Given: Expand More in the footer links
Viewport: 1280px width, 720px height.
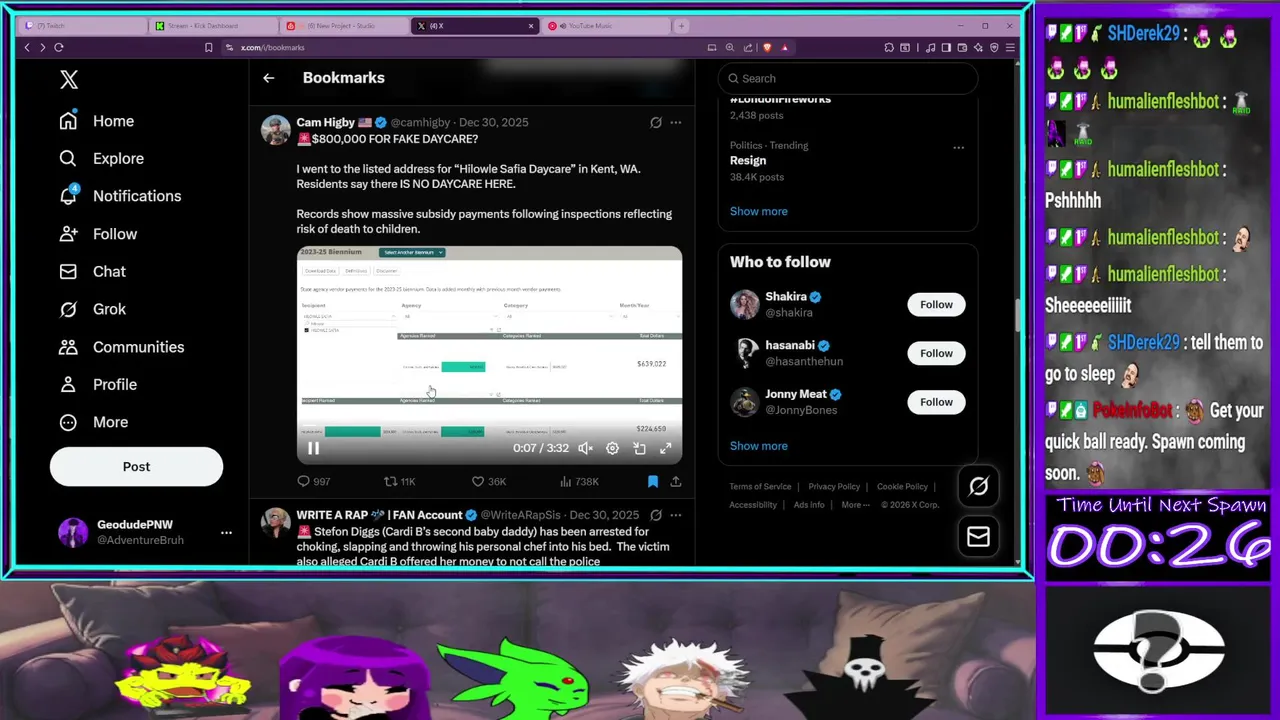Looking at the screenshot, I should pyautogui.click(x=855, y=505).
